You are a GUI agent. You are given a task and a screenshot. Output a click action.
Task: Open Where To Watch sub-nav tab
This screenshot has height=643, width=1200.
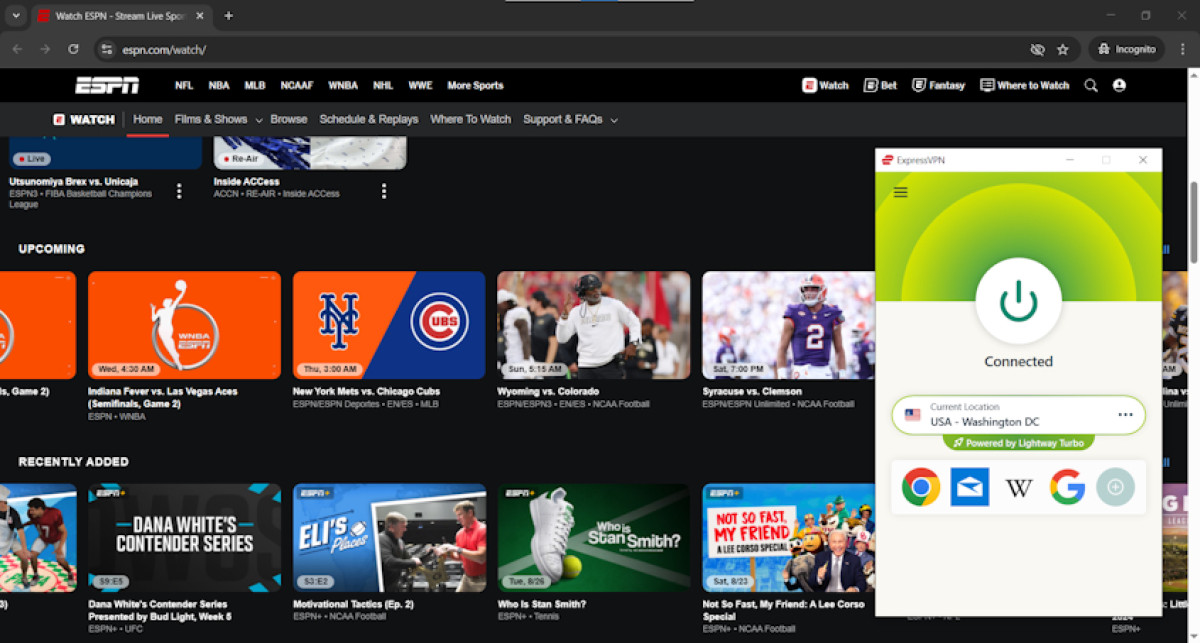(470, 119)
